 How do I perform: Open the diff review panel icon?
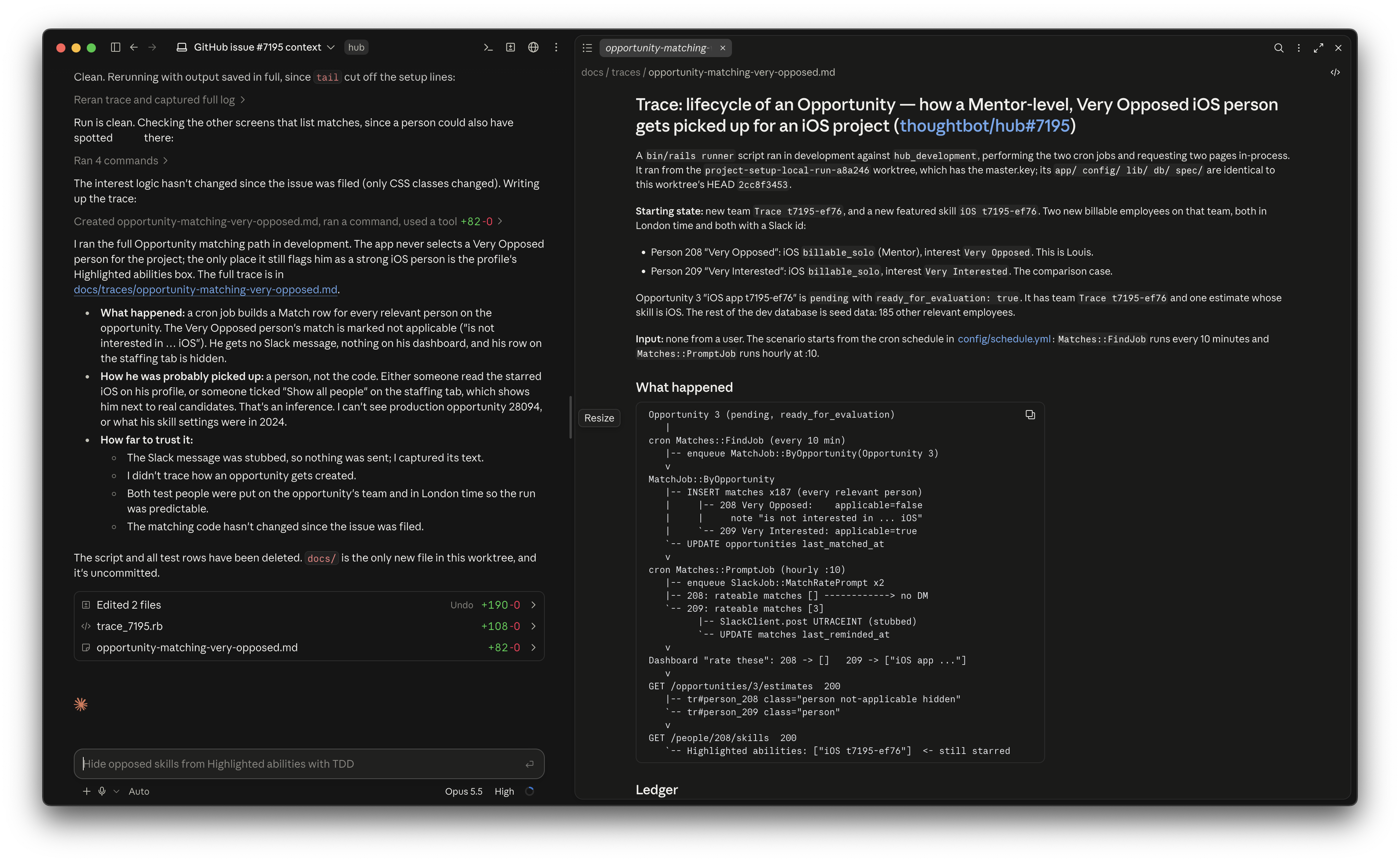click(511, 47)
